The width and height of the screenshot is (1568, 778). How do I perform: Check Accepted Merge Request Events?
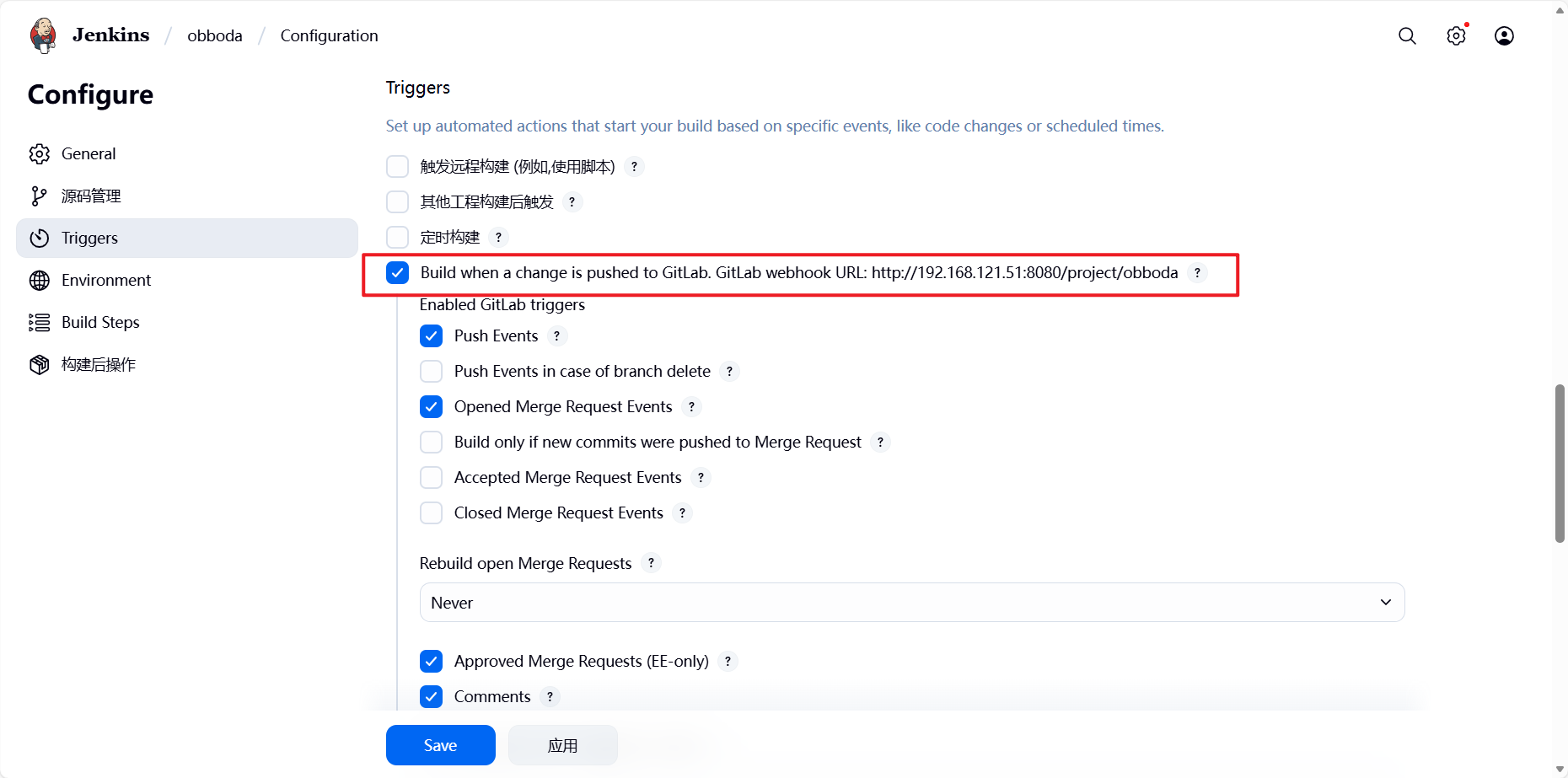tap(432, 478)
